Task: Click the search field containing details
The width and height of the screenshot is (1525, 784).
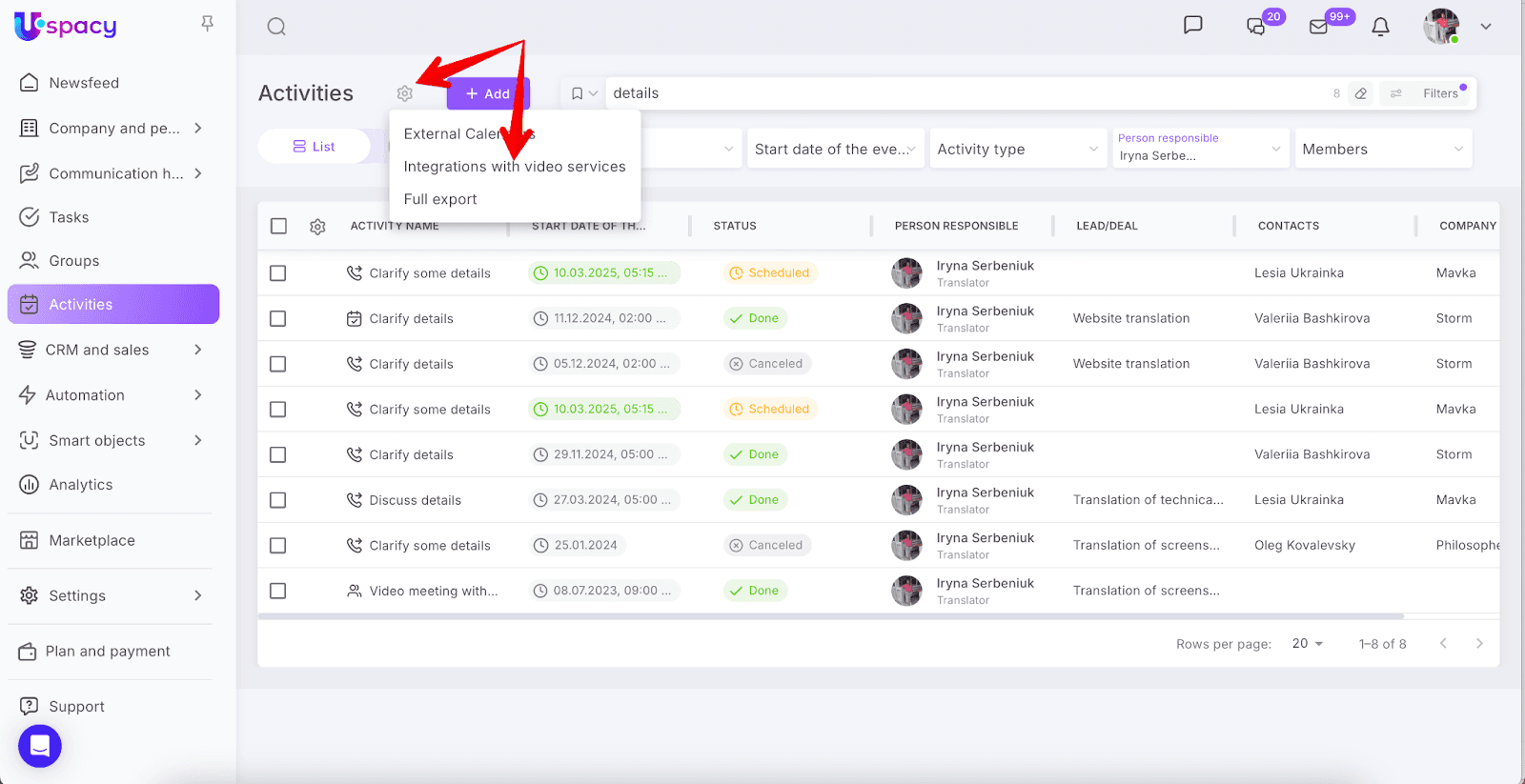Action: (x=953, y=93)
